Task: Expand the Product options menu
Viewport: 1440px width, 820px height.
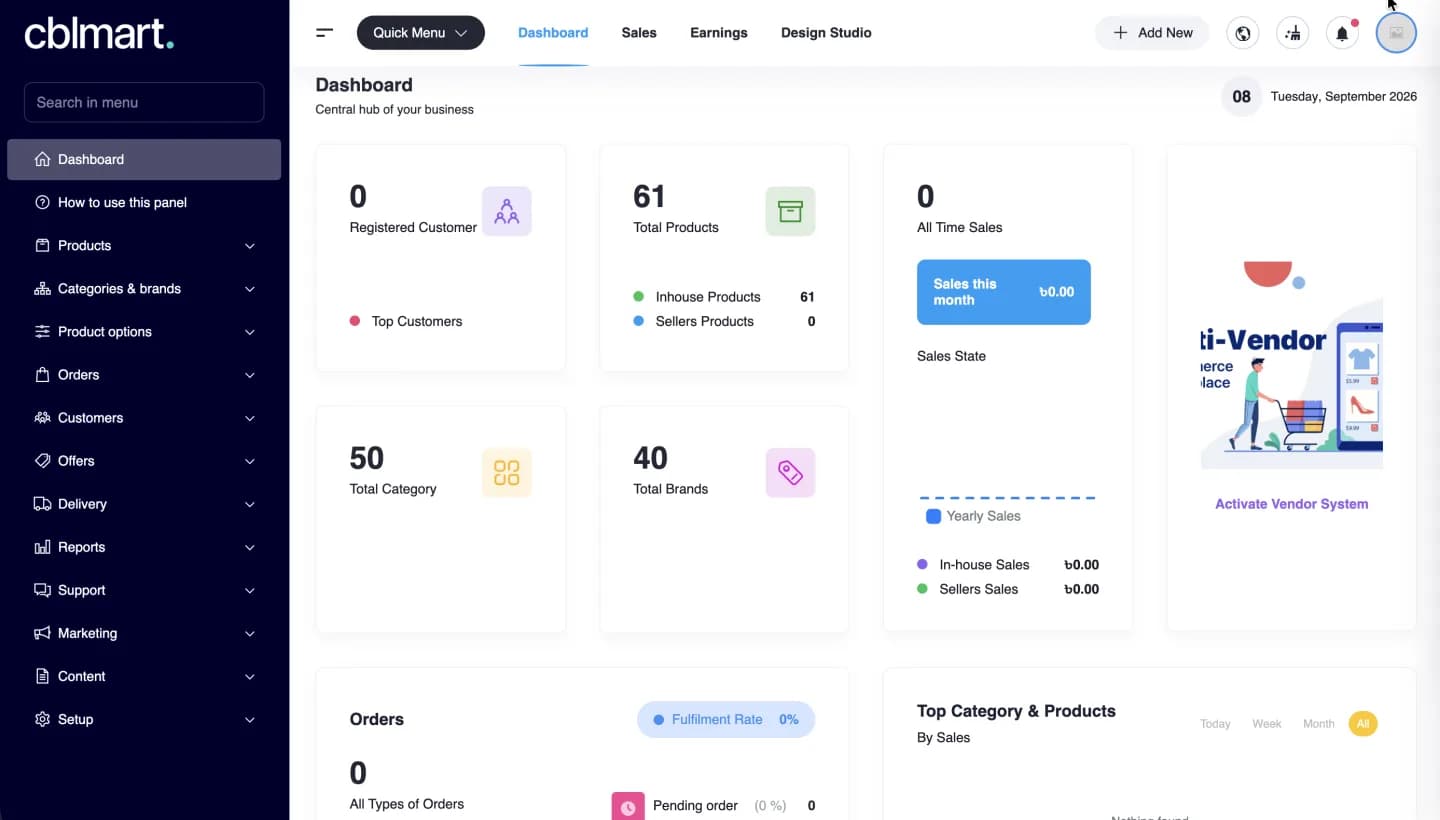Action: pos(144,332)
